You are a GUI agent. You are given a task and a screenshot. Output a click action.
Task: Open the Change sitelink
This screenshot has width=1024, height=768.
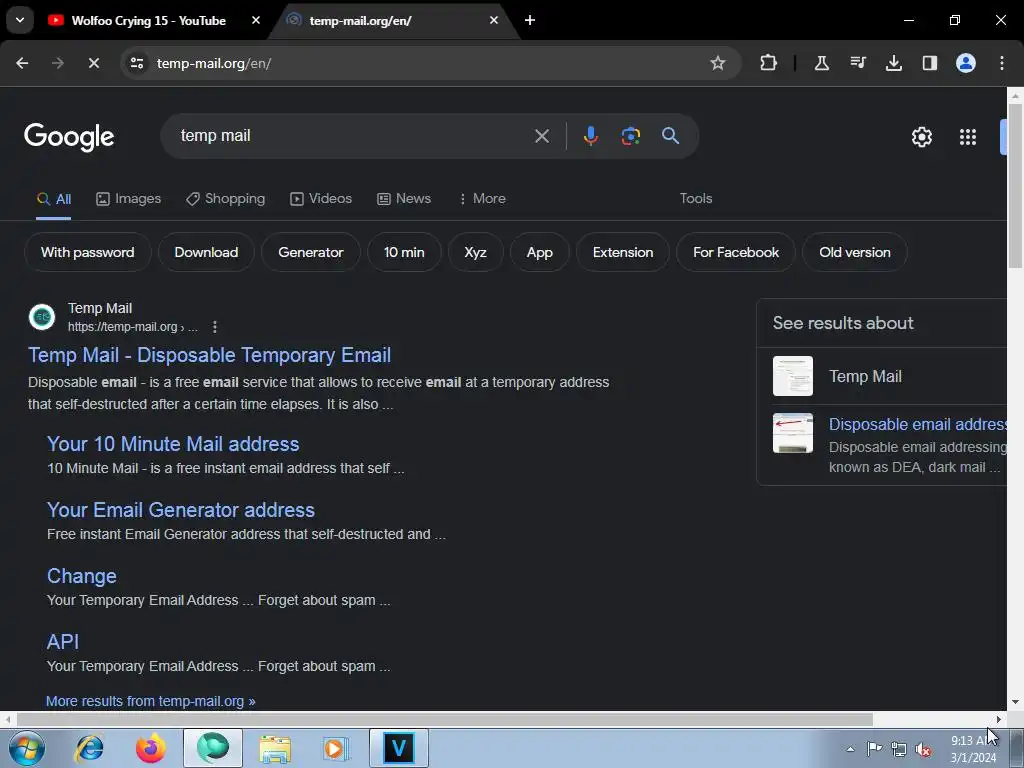[82, 576]
